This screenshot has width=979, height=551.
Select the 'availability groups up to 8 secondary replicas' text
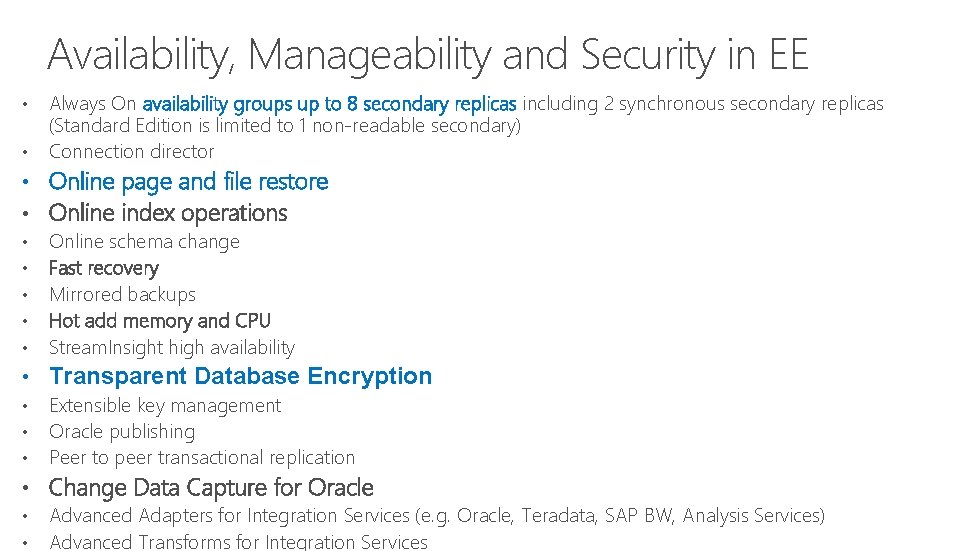329,104
